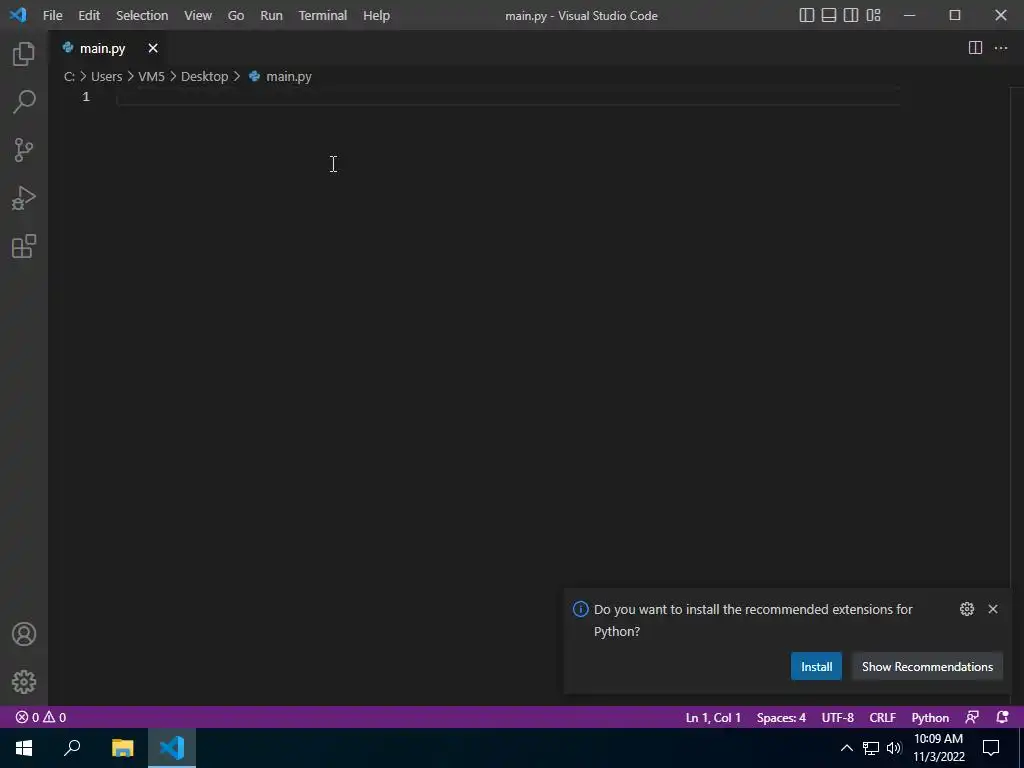The width and height of the screenshot is (1024, 768).
Task: Click the VS Code taskbar icon
Action: pos(172,748)
